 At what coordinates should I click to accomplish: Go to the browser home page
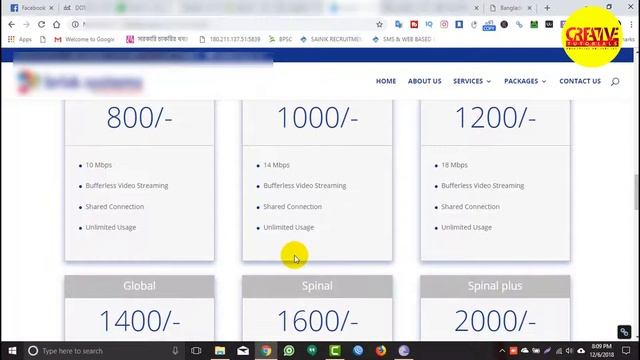point(56,24)
